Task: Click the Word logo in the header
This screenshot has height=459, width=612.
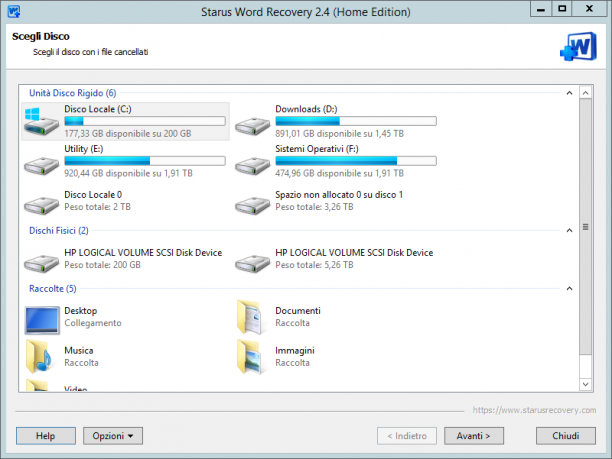Action: click(x=578, y=47)
